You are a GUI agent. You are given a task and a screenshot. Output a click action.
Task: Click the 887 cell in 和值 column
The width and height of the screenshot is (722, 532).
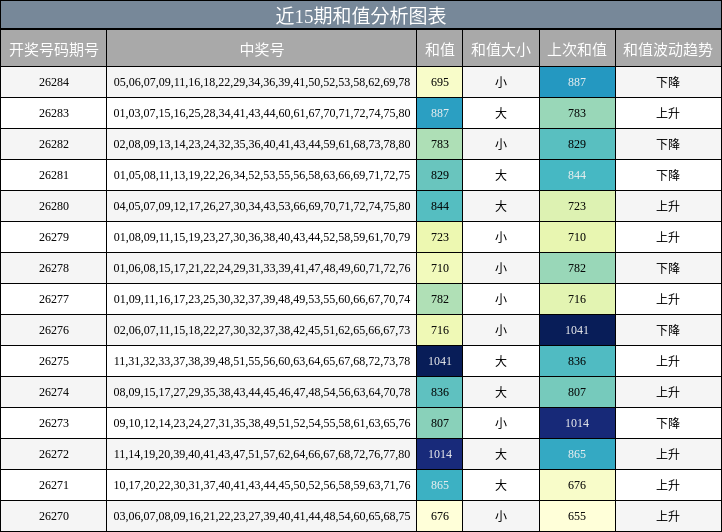tap(440, 113)
